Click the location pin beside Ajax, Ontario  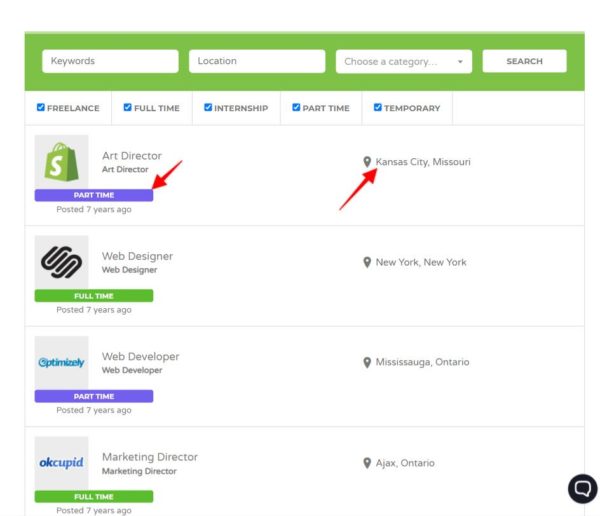tap(367, 463)
